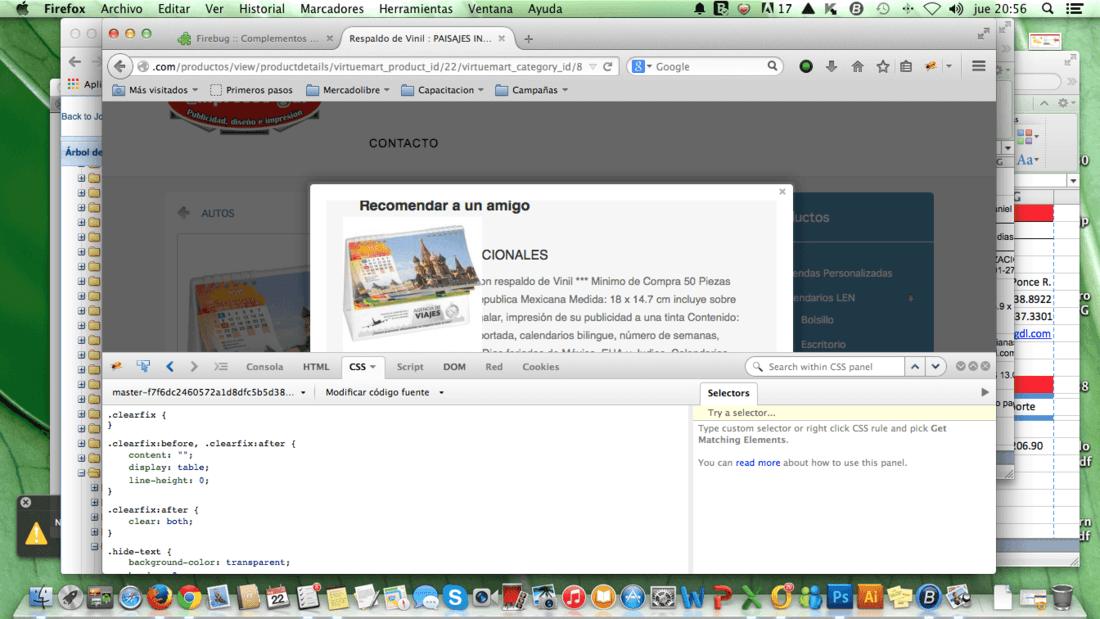The width and height of the screenshot is (1100, 619).
Task: Click the Google search box
Action: coord(705,67)
